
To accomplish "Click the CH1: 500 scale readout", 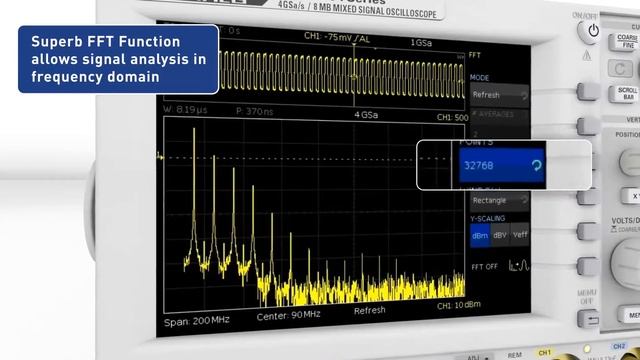I will pos(452,118).
